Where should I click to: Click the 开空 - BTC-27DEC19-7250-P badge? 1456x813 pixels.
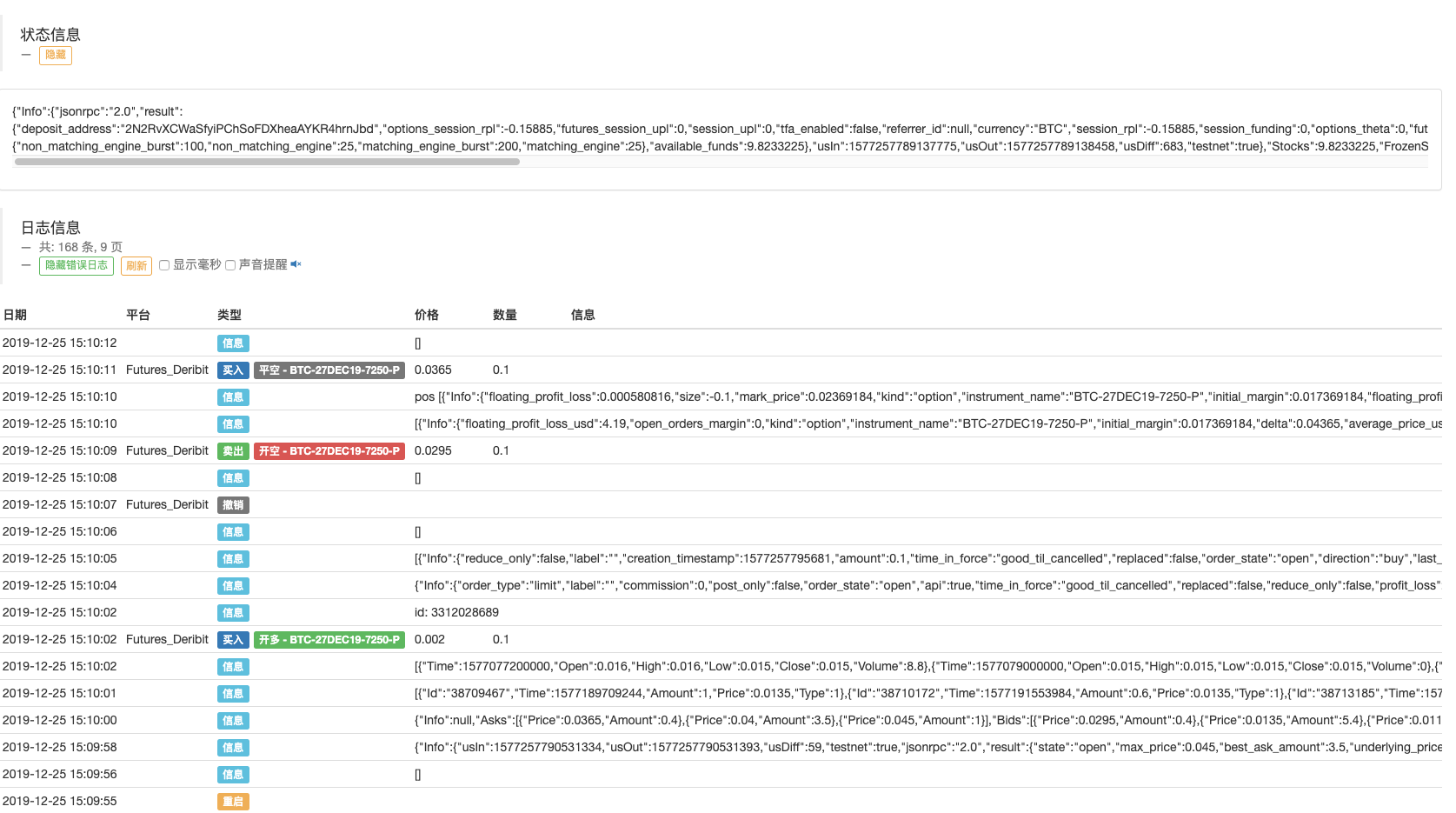tap(329, 451)
